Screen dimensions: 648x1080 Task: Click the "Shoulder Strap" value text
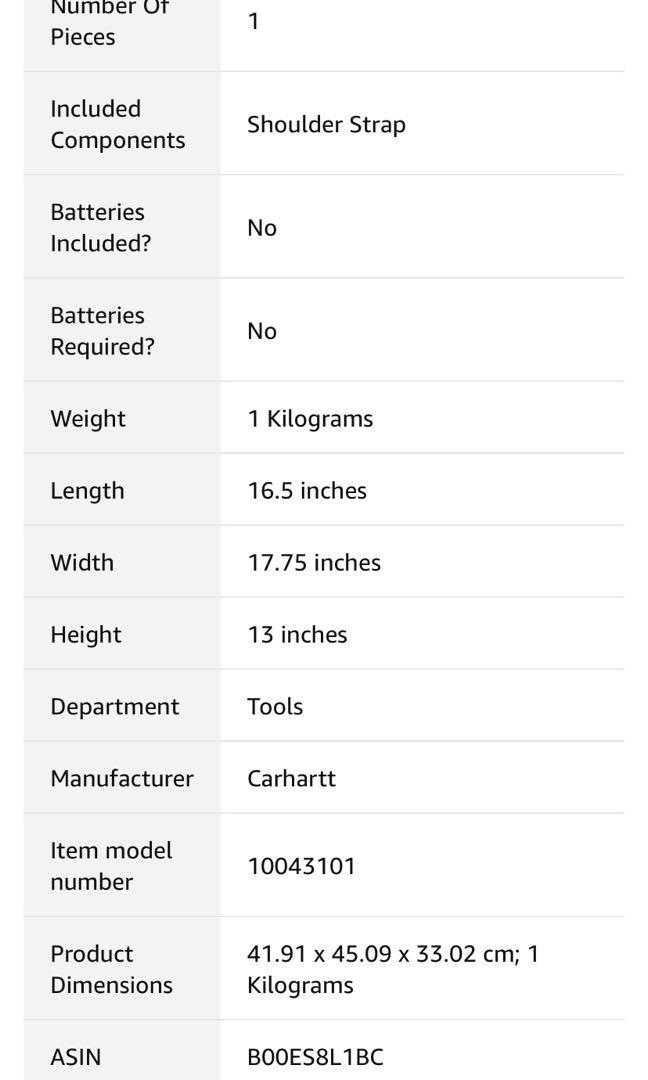click(x=326, y=124)
